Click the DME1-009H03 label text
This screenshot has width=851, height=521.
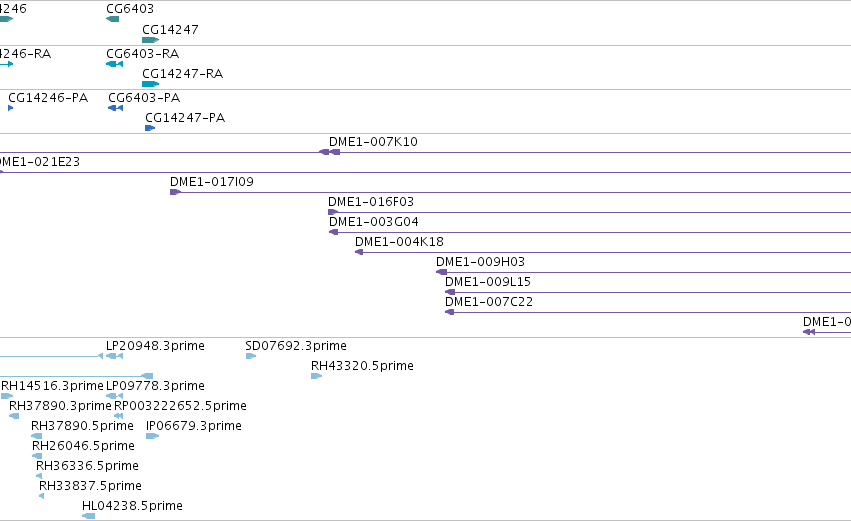480,262
